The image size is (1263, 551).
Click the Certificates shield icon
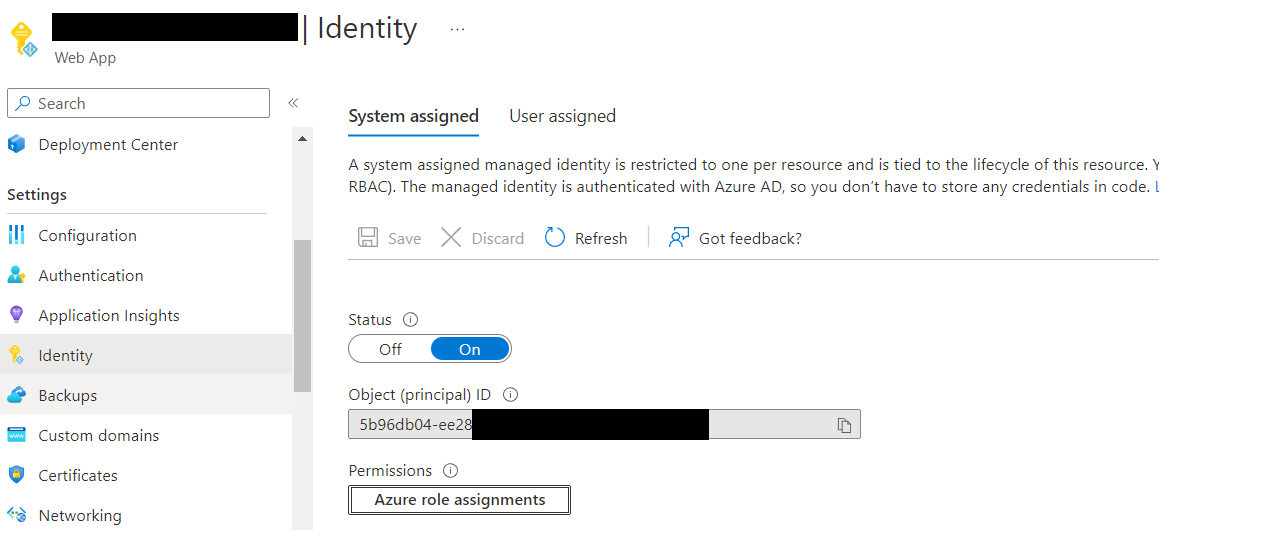click(16, 475)
